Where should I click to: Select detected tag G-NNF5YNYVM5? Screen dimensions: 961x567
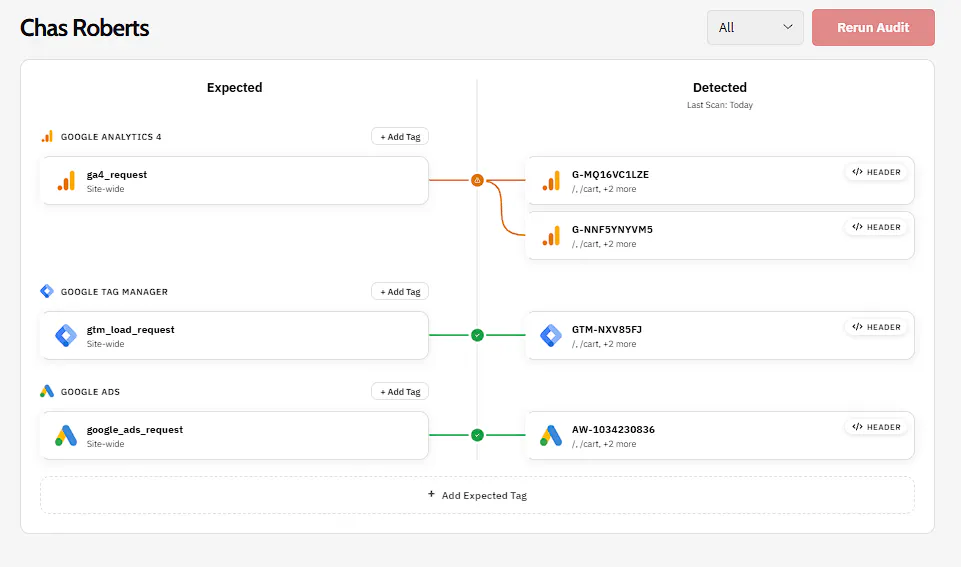(x=720, y=236)
